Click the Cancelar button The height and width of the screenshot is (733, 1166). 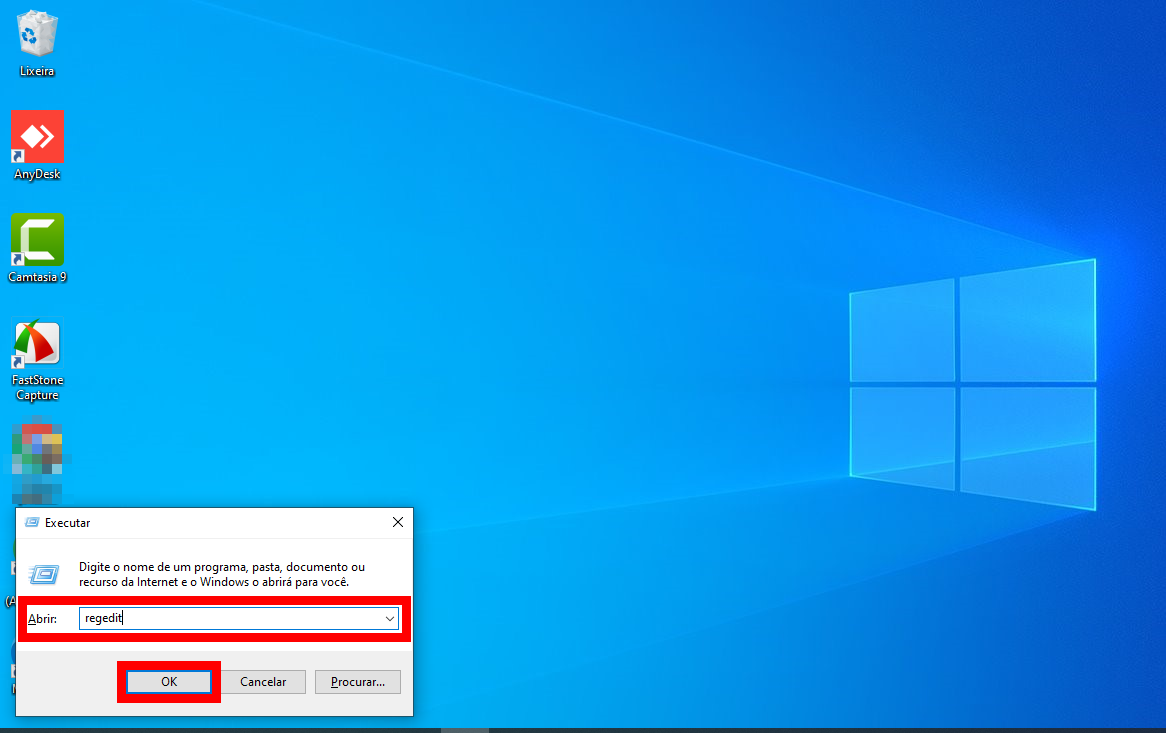tap(263, 682)
